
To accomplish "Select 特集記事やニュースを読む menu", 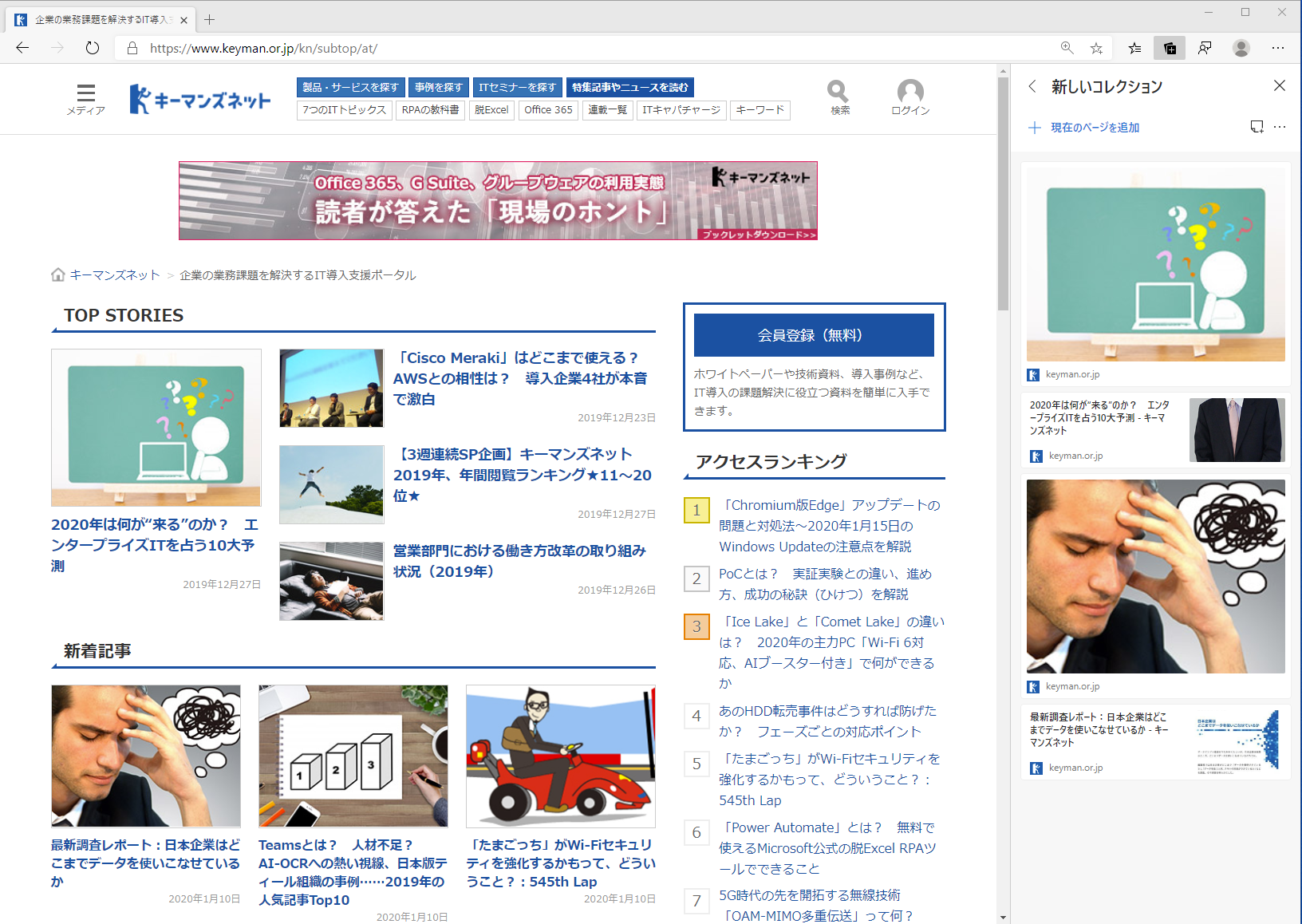I will tap(630, 87).
